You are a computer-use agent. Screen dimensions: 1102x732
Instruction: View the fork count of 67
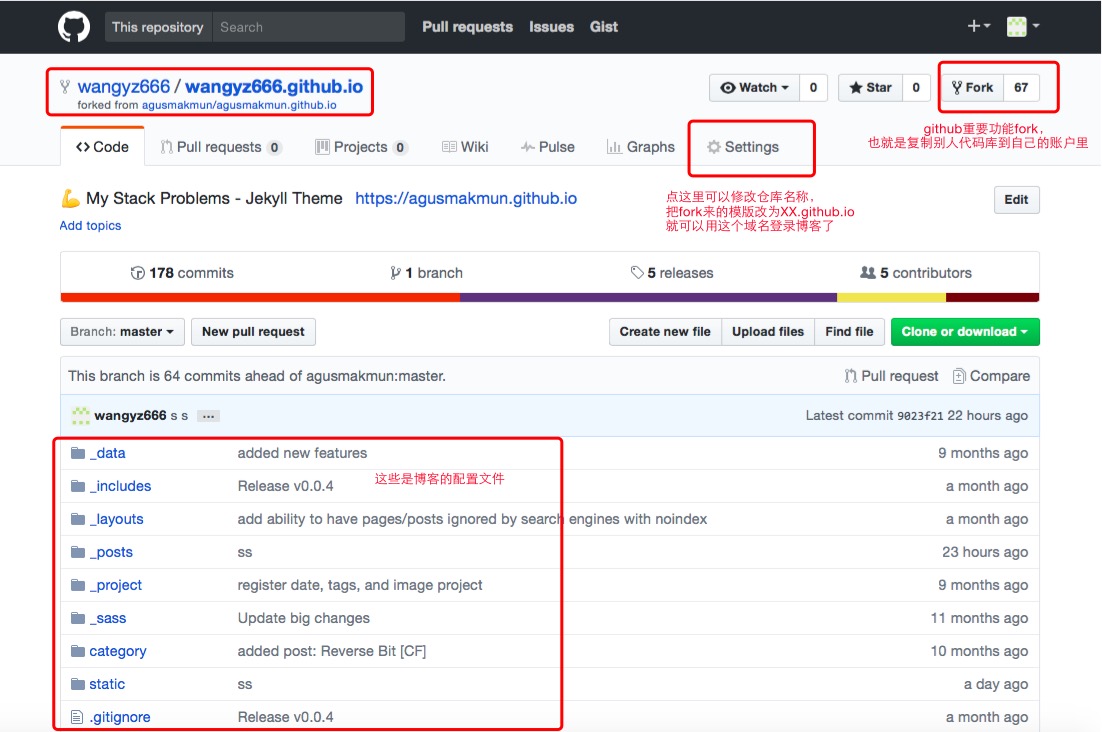click(x=1021, y=87)
